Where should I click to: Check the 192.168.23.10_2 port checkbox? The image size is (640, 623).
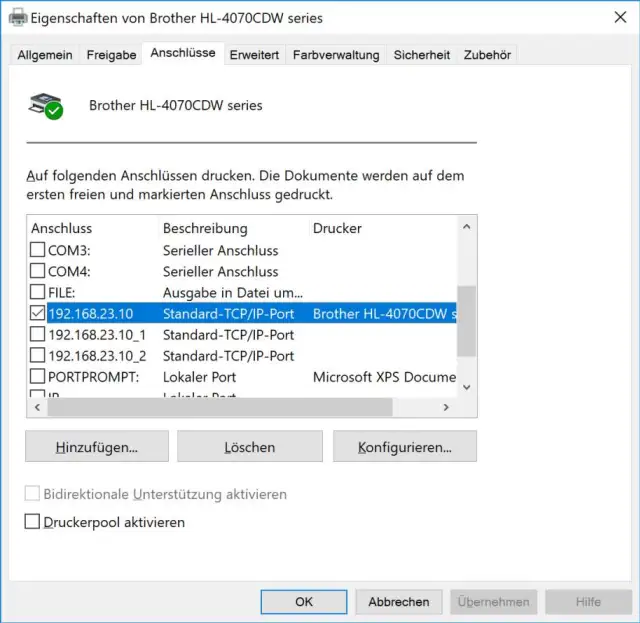pos(38,356)
